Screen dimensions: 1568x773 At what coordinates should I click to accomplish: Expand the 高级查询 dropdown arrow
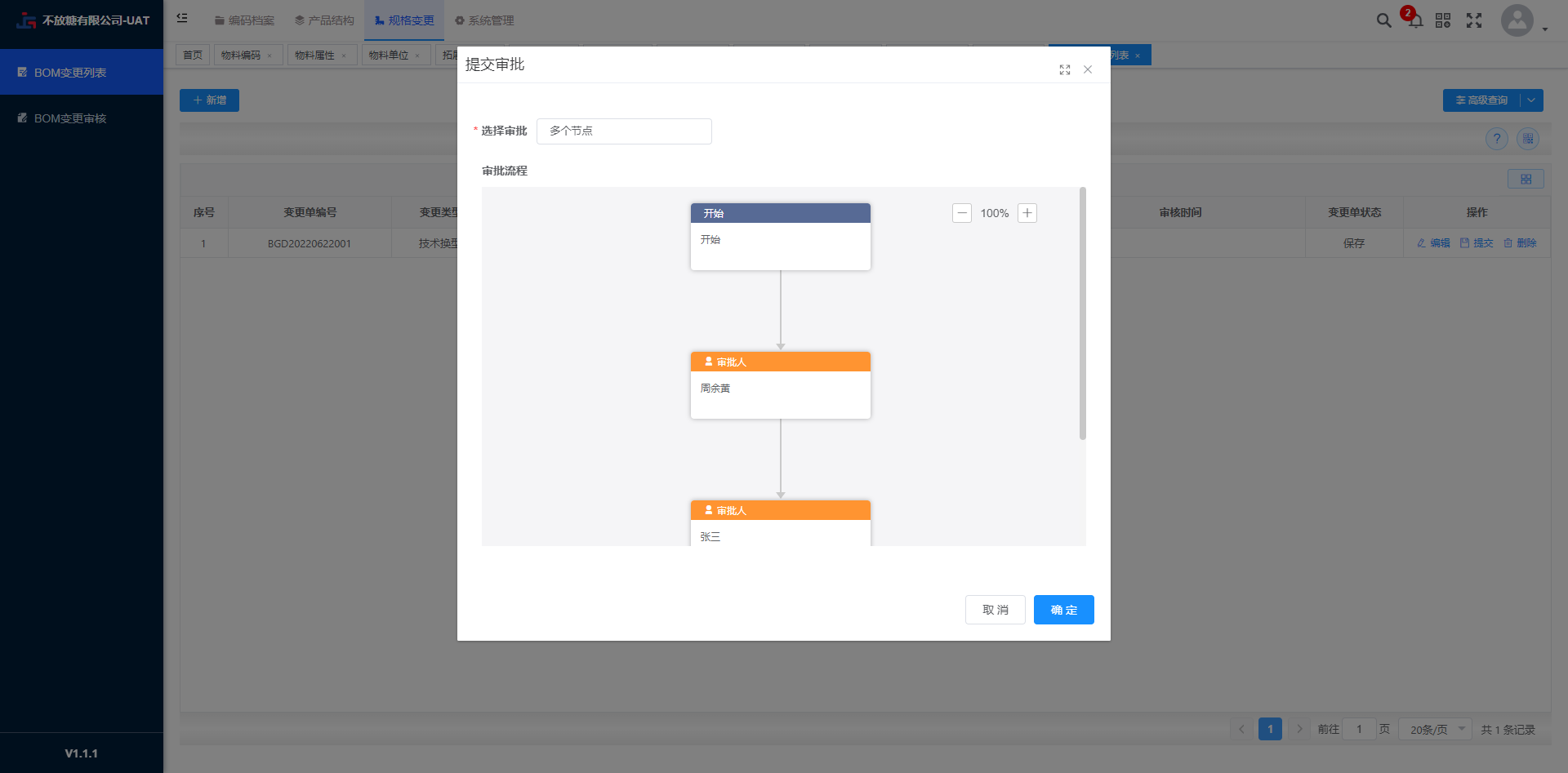point(1531,100)
